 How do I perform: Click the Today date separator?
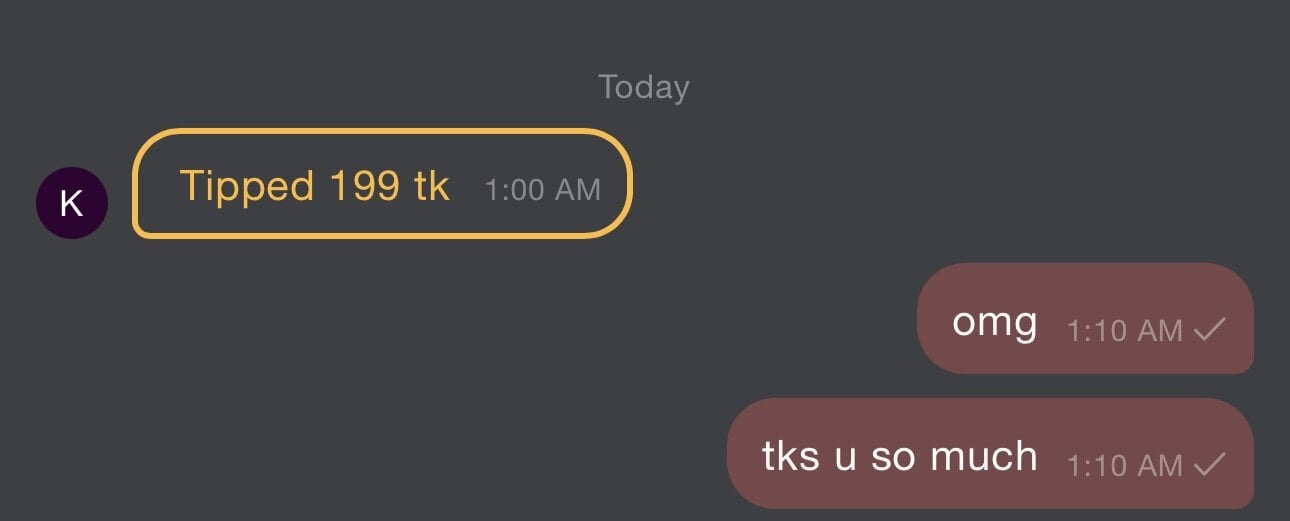pos(644,88)
